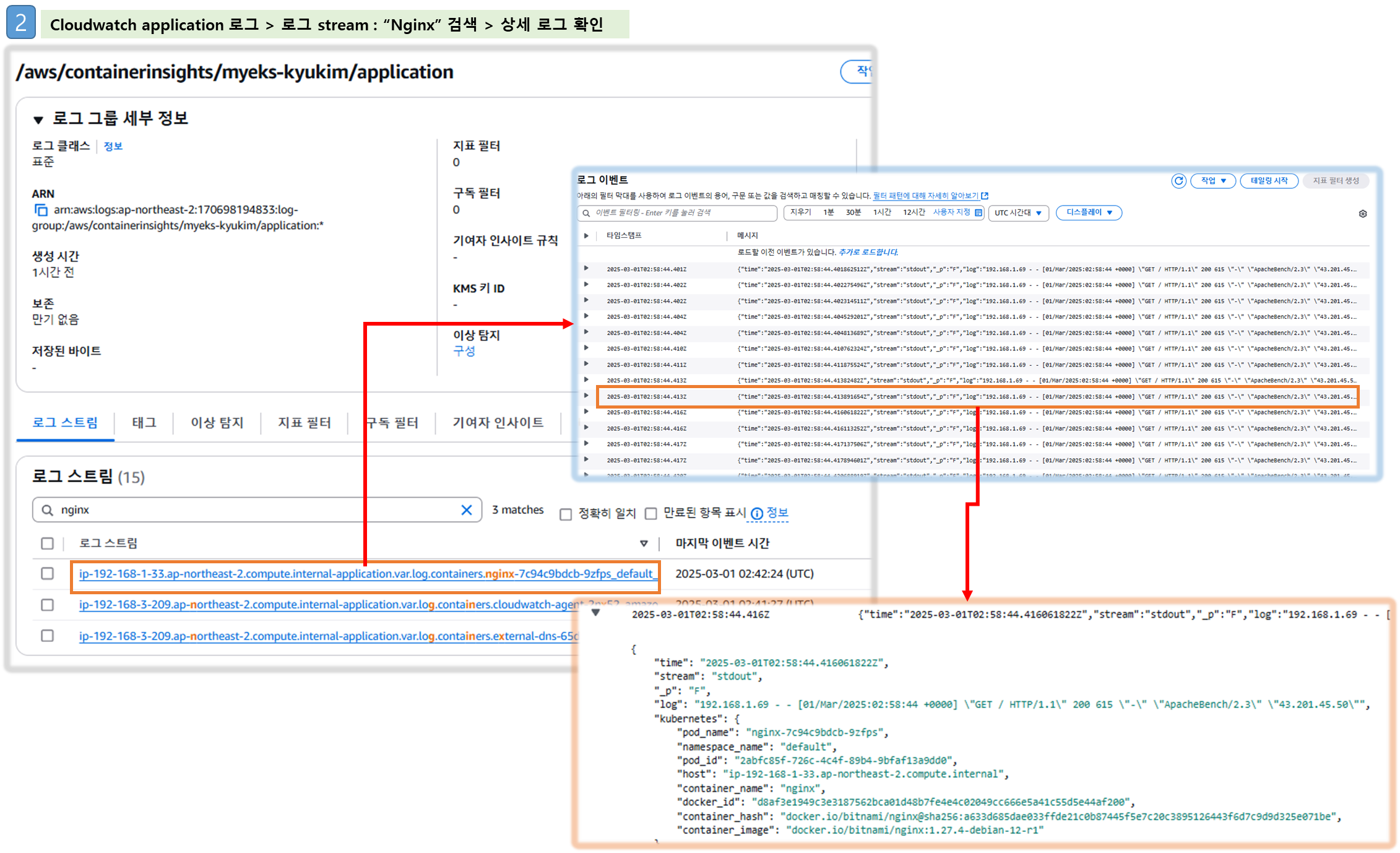Switch to the 기여자 인사이트 tab
This screenshot has width=1400, height=853.
(498, 423)
